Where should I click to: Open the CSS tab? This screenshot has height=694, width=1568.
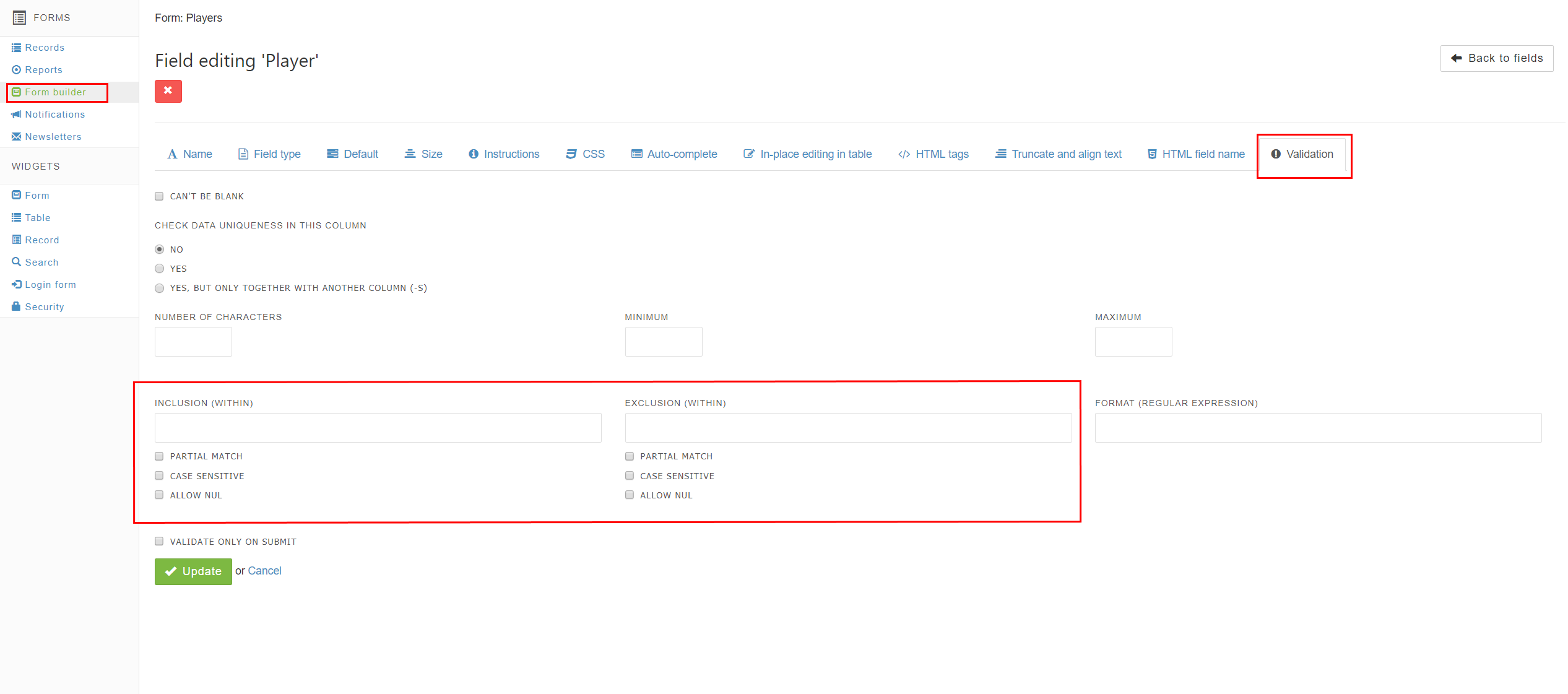coord(586,154)
